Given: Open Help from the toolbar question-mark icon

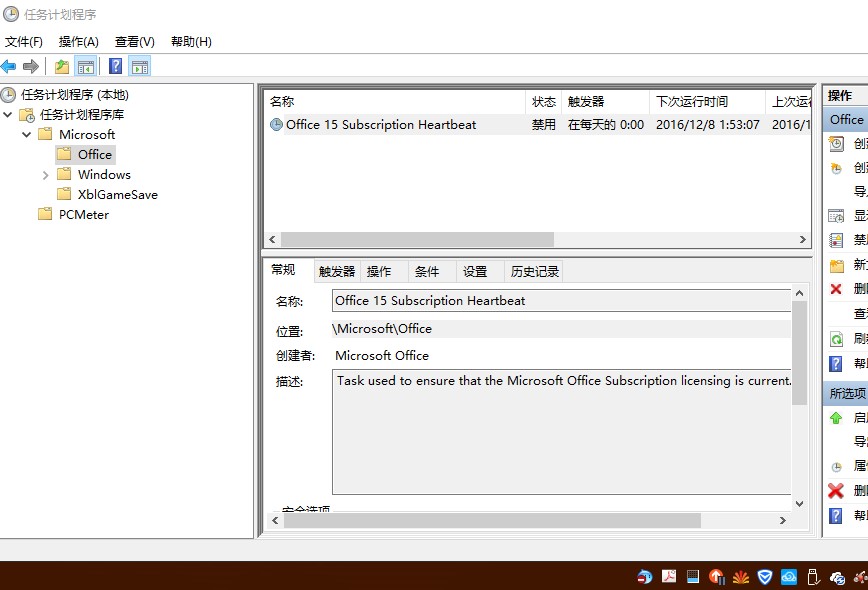Looking at the screenshot, I should coord(116,67).
